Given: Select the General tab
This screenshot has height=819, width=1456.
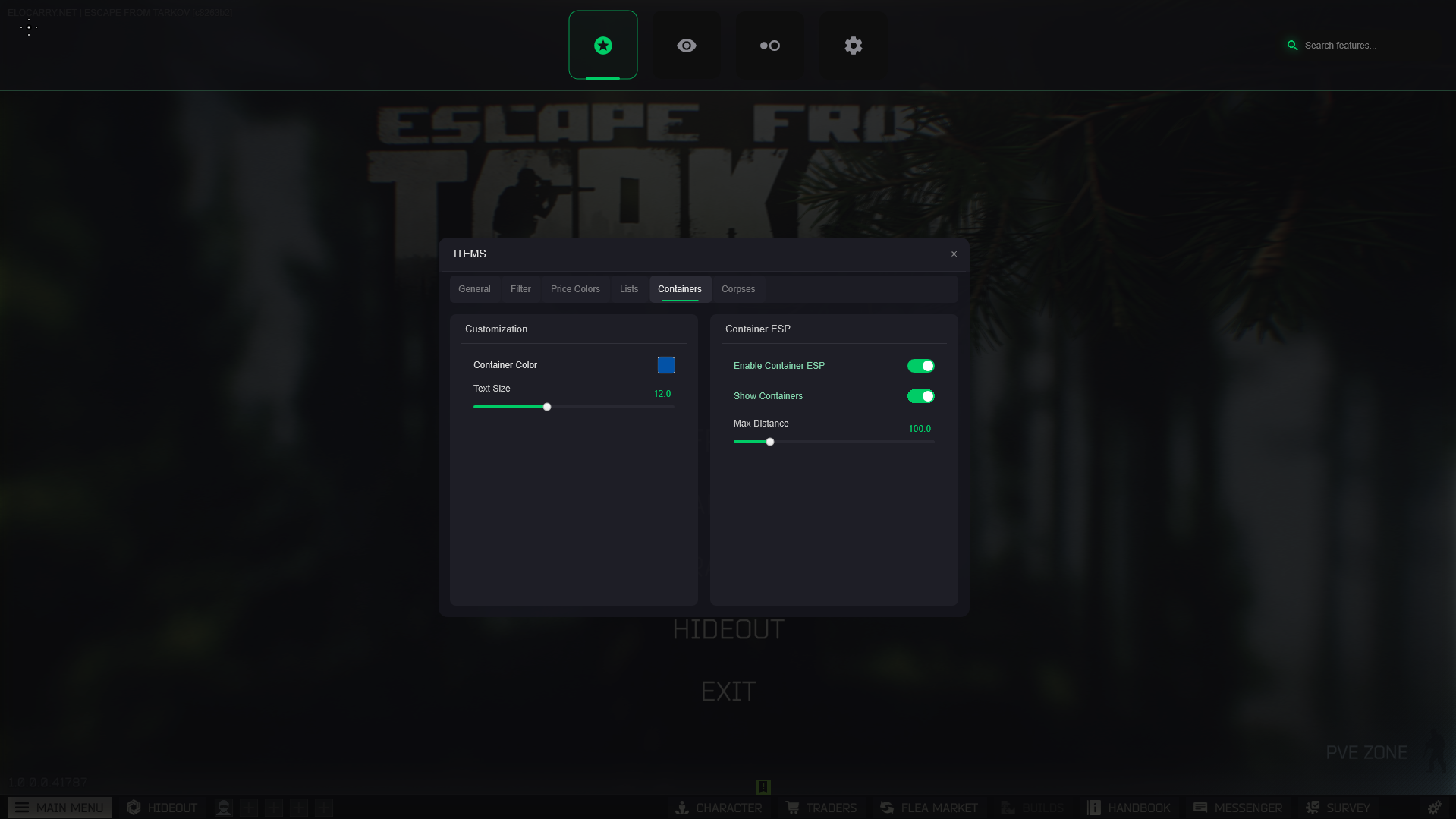Looking at the screenshot, I should tap(474, 289).
